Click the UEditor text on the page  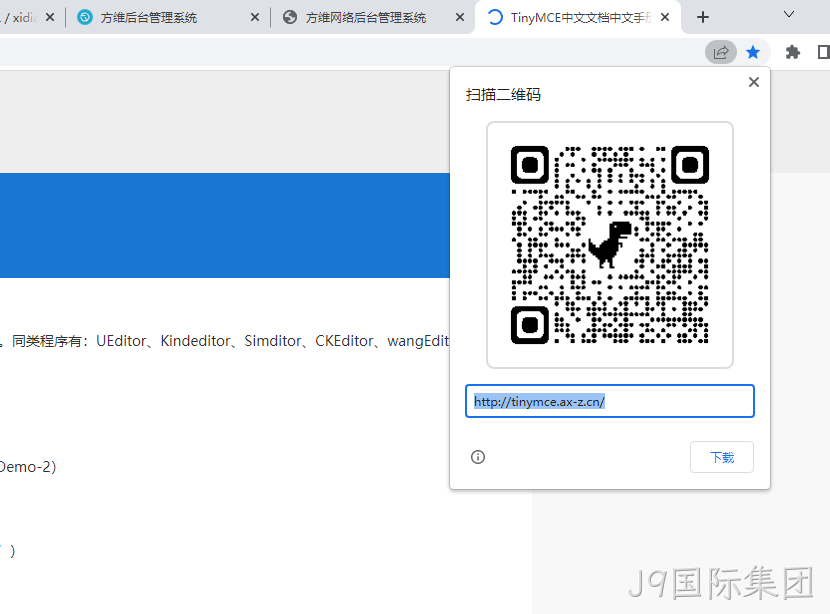click(x=121, y=341)
